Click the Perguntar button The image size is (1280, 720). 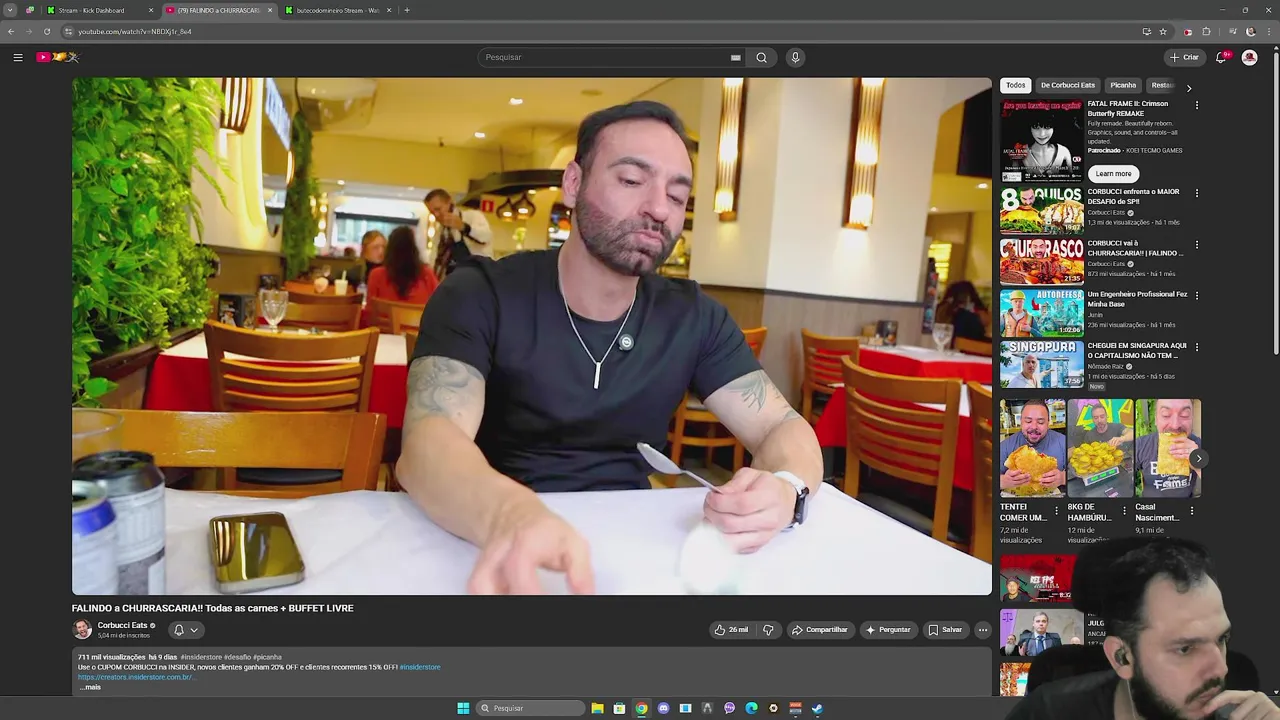coord(888,630)
